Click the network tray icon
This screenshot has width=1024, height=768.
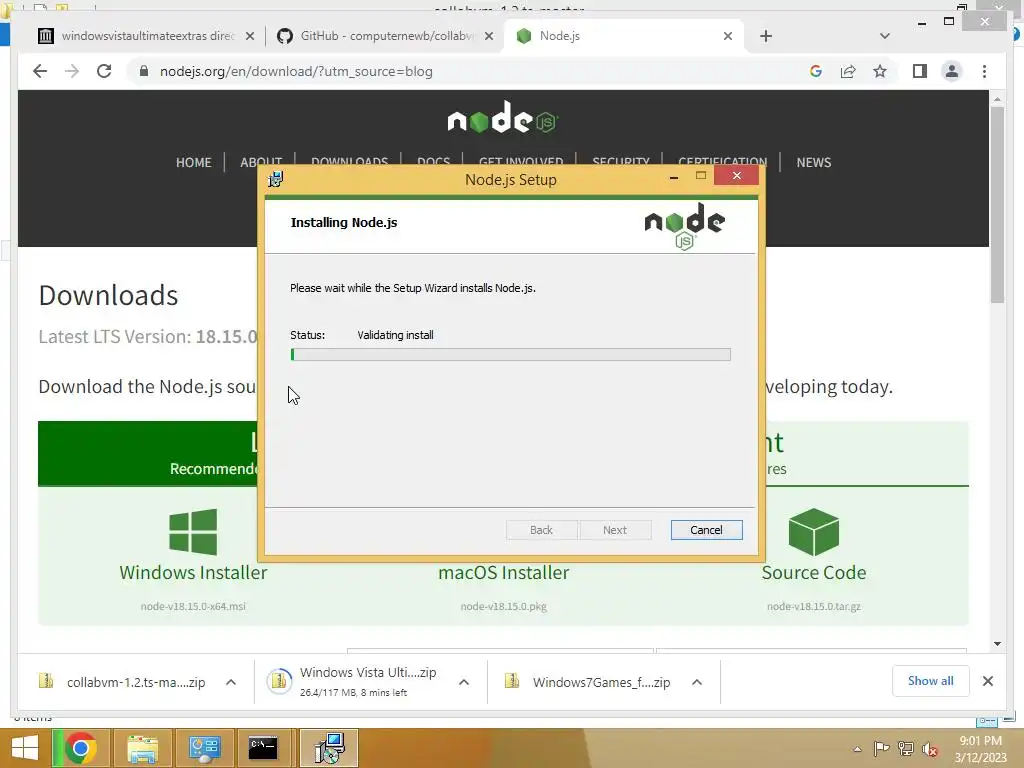tap(906, 748)
